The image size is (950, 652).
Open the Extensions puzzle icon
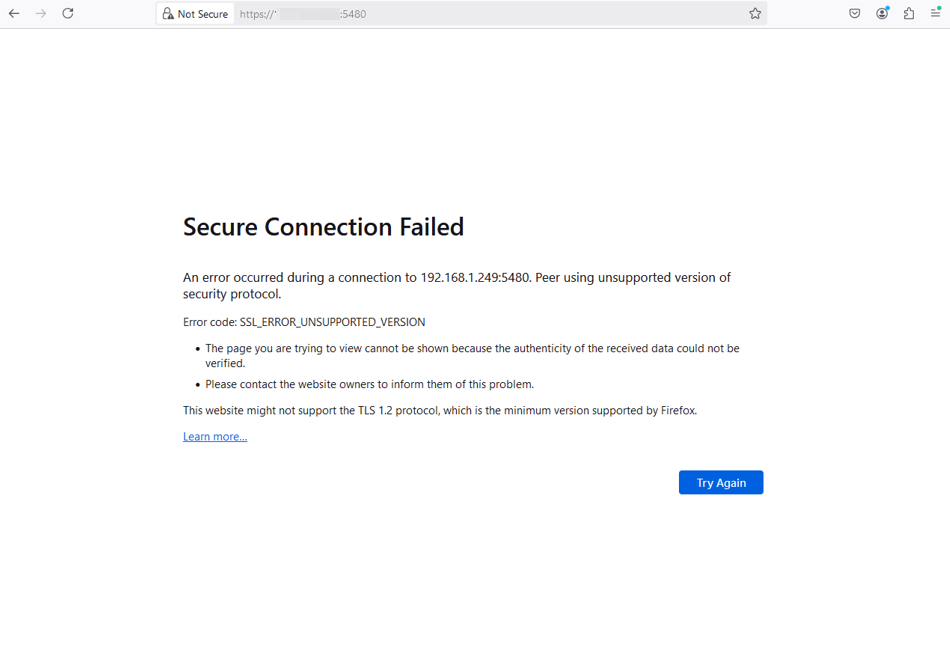tap(909, 14)
